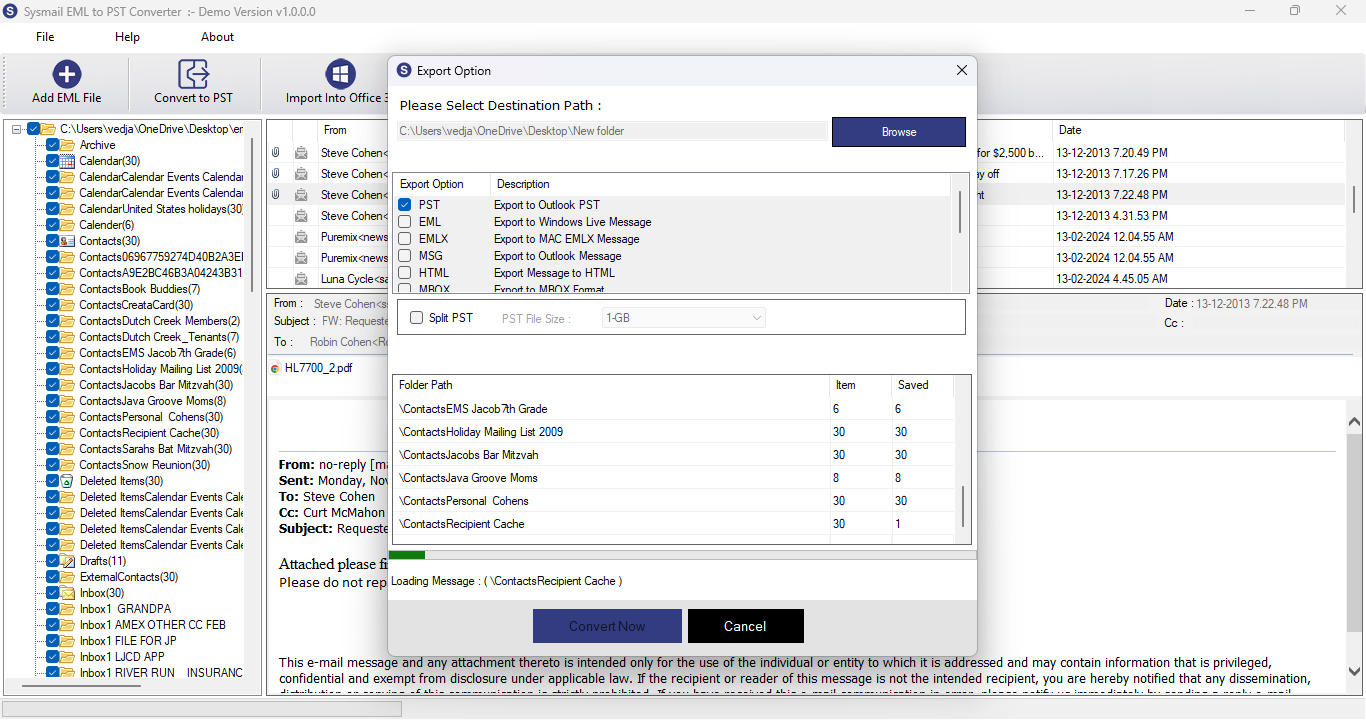The image size is (1366, 720).
Task: Click the Add EML File icon
Action: tap(67, 74)
